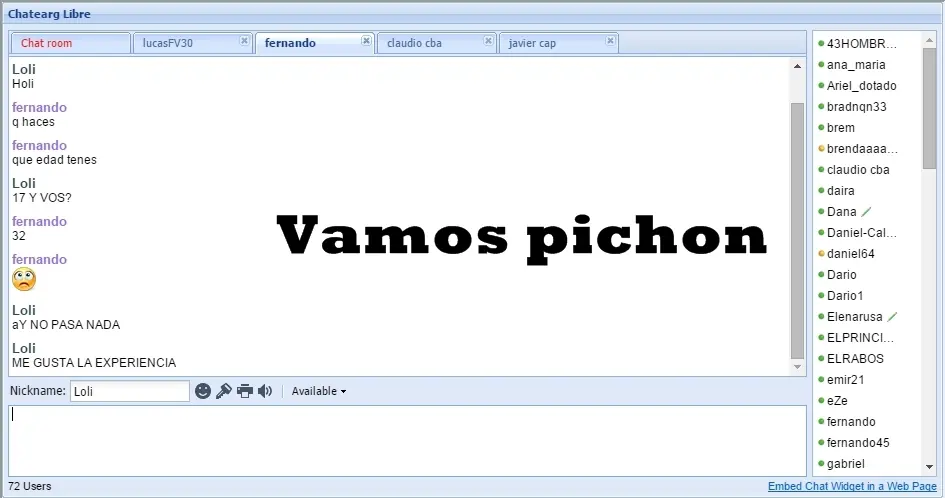
Task: Click chat scrollbar down arrow
Action: (x=797, y=367)
